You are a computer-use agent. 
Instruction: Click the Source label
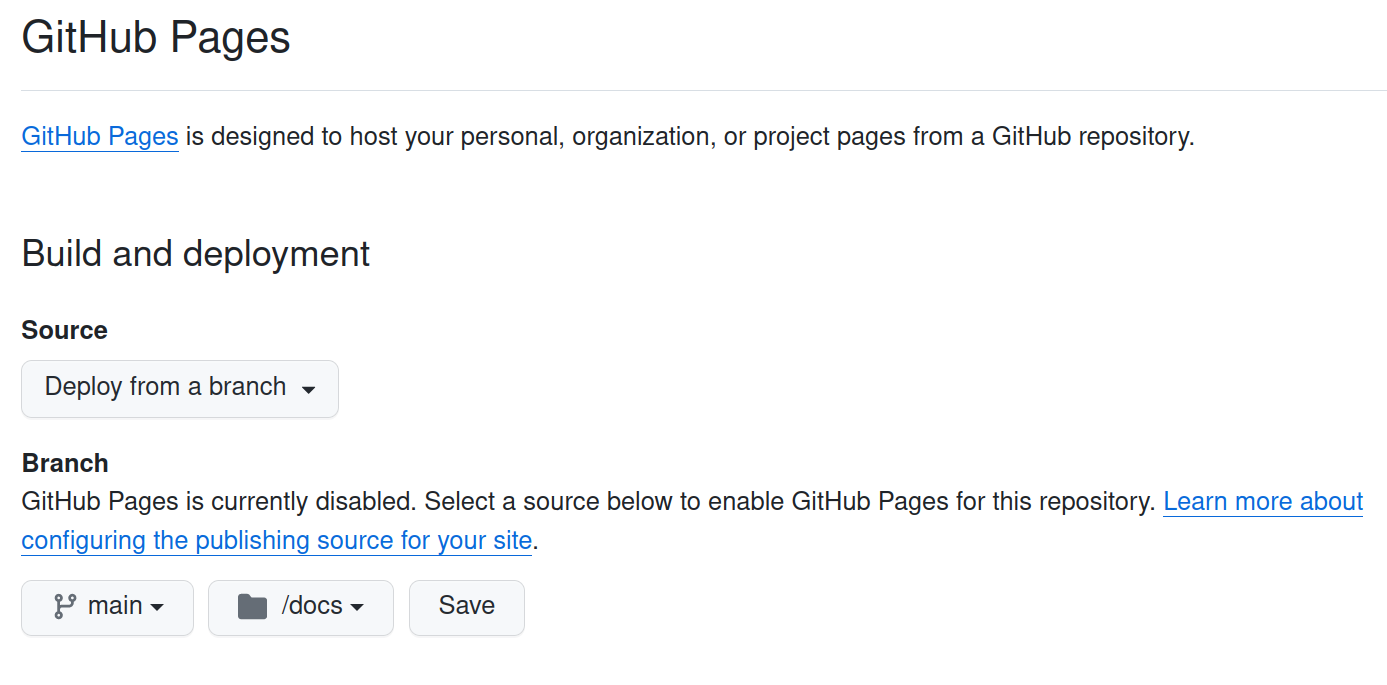[64, 330]
